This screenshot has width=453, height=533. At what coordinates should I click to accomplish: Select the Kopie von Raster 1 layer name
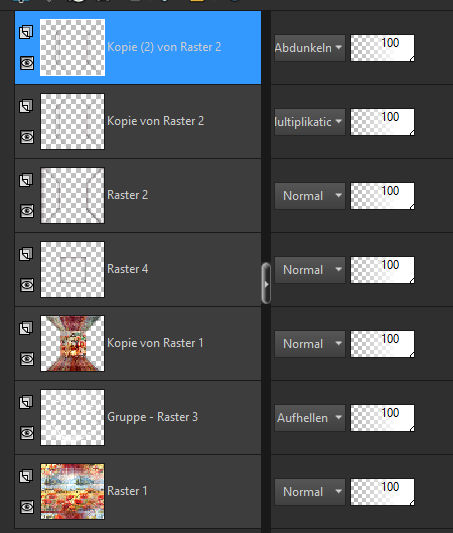pos(155,343)
